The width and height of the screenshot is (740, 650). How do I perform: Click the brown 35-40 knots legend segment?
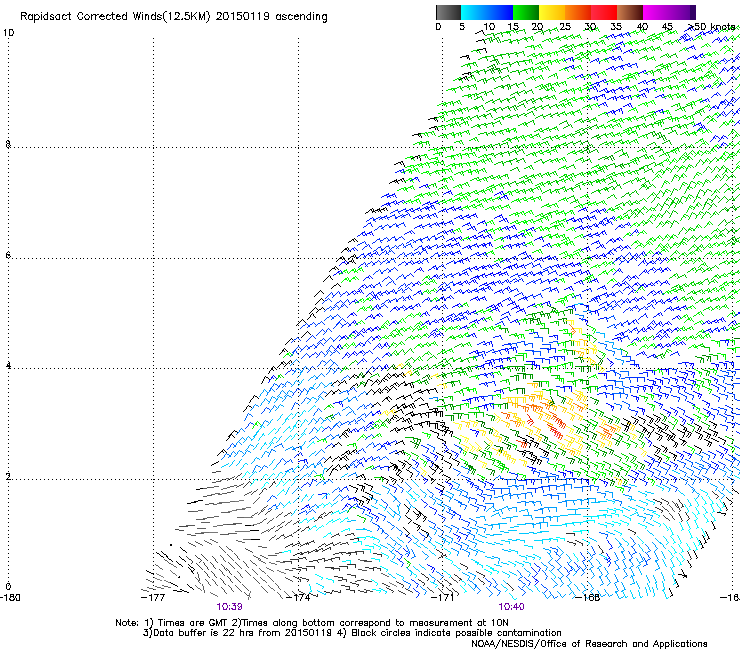click(630, 12)
